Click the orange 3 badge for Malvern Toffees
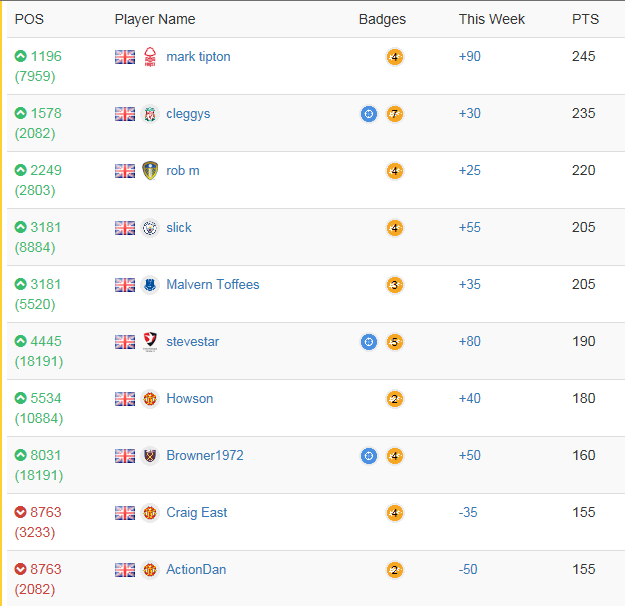This screenshot has height=606, width=625. pyautogui.click(x=395, y=285)
